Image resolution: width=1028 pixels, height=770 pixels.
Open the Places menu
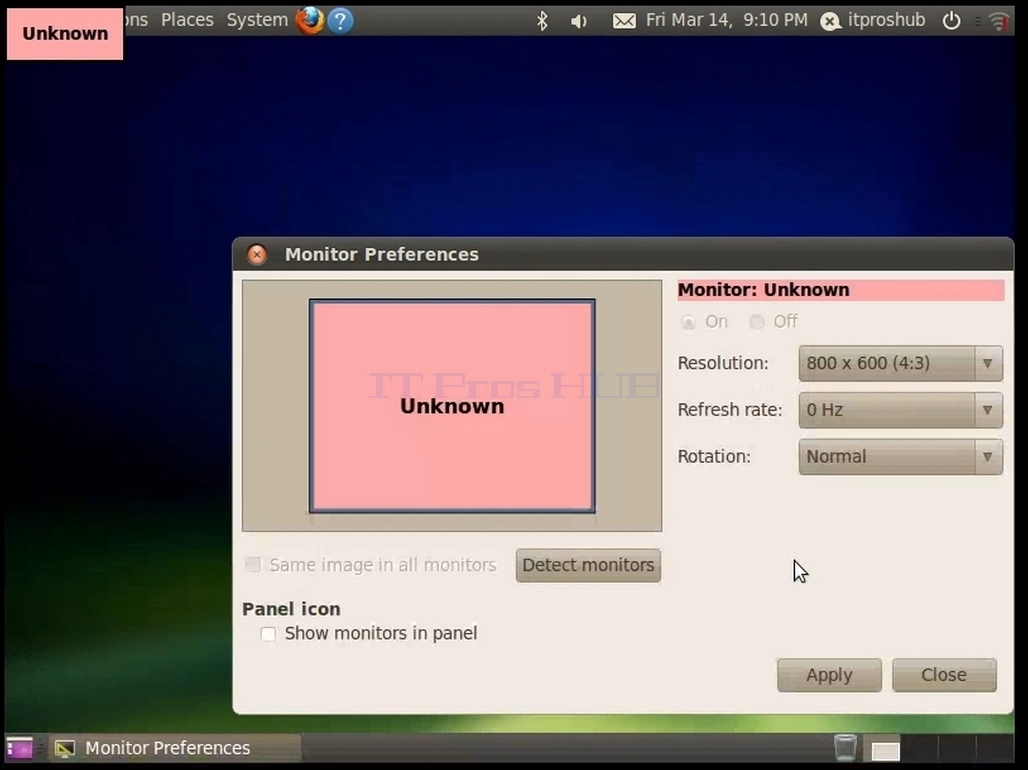click(187, 20)
